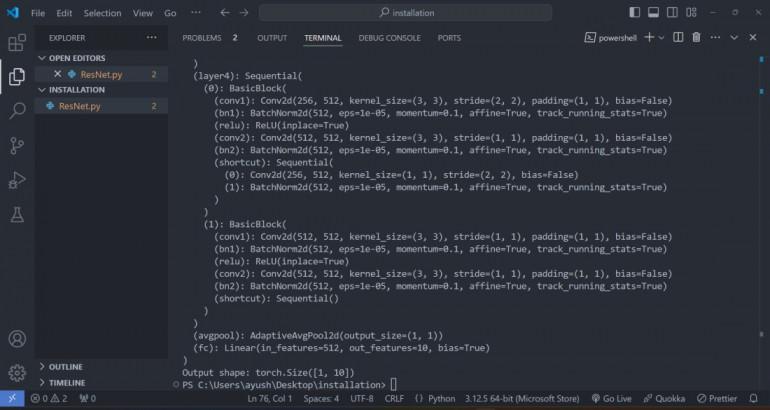
Task: Select Python 3.12.5 64-bit interpreter
Action: tap(522, 399)
